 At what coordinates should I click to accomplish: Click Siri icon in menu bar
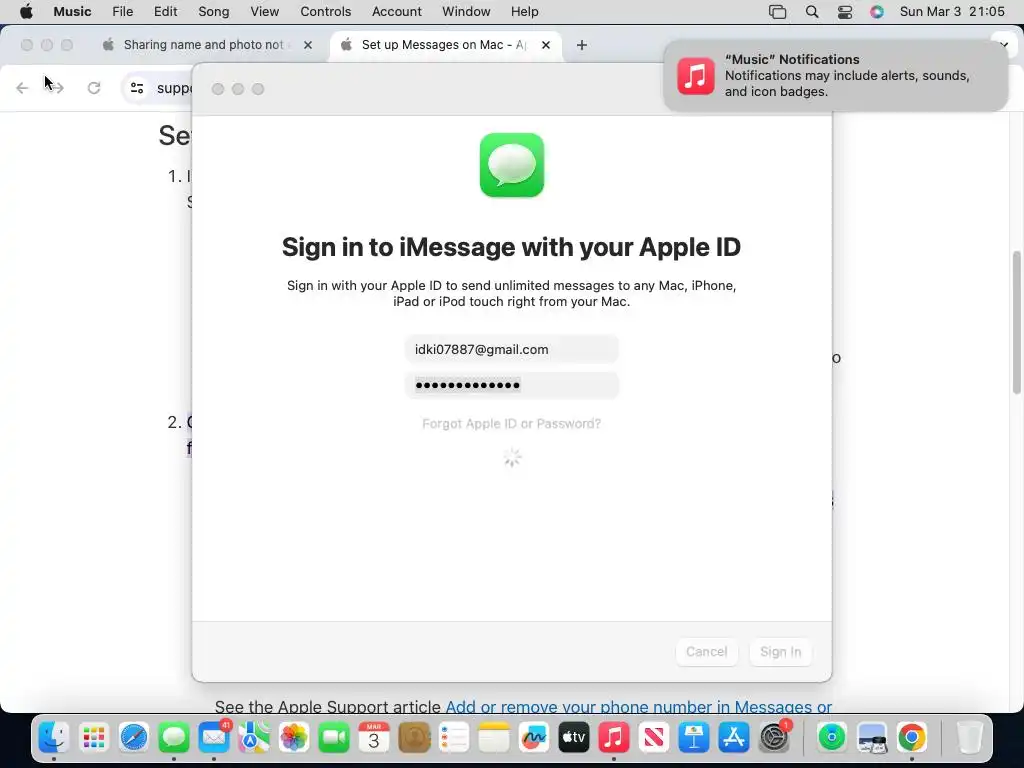point(877,12)
